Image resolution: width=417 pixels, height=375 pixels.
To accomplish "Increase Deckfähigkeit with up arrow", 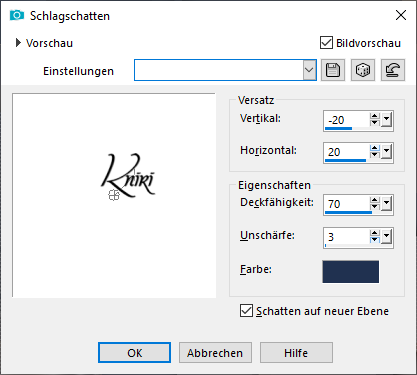I will 375,200.
